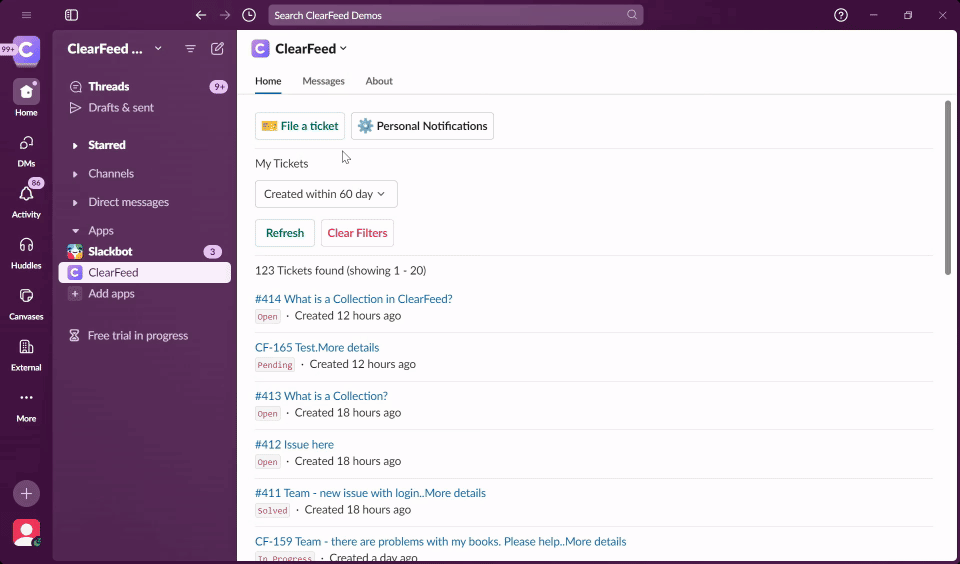Open Canvases in the left rail
This screenshot has height=564, width=960.
click(x=26, y=296)
